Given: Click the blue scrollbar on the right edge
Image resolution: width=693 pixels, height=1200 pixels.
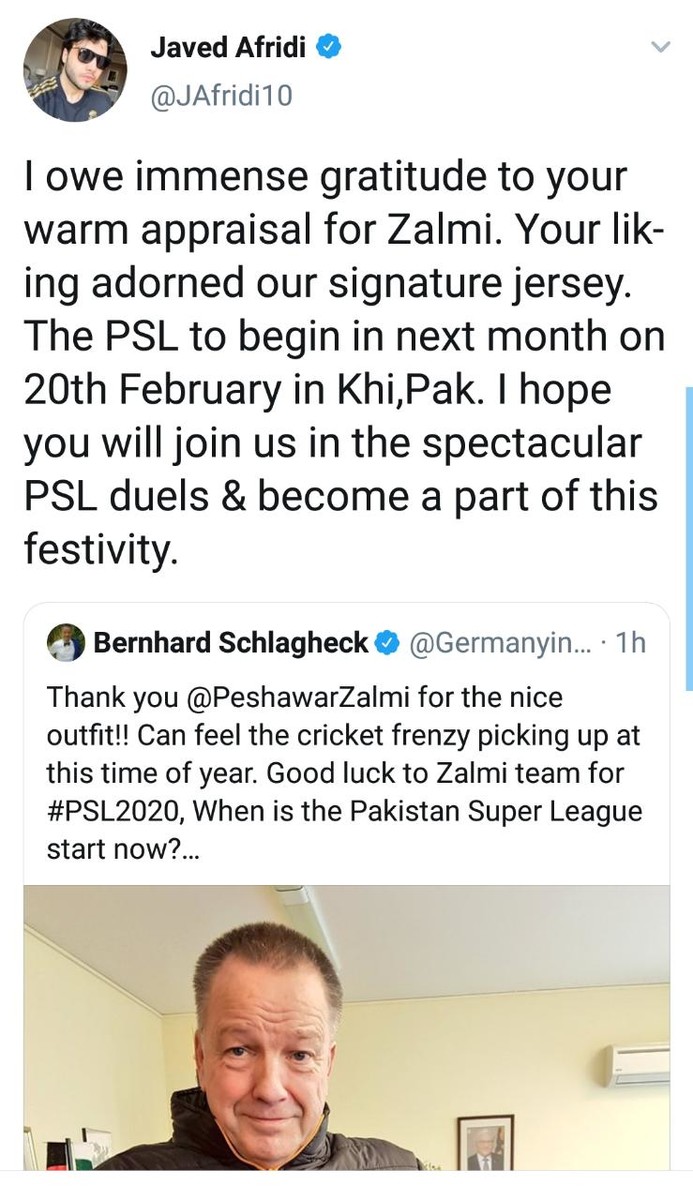Looking at the screenshot, I should pyautogui.click(x=688, y=540).
